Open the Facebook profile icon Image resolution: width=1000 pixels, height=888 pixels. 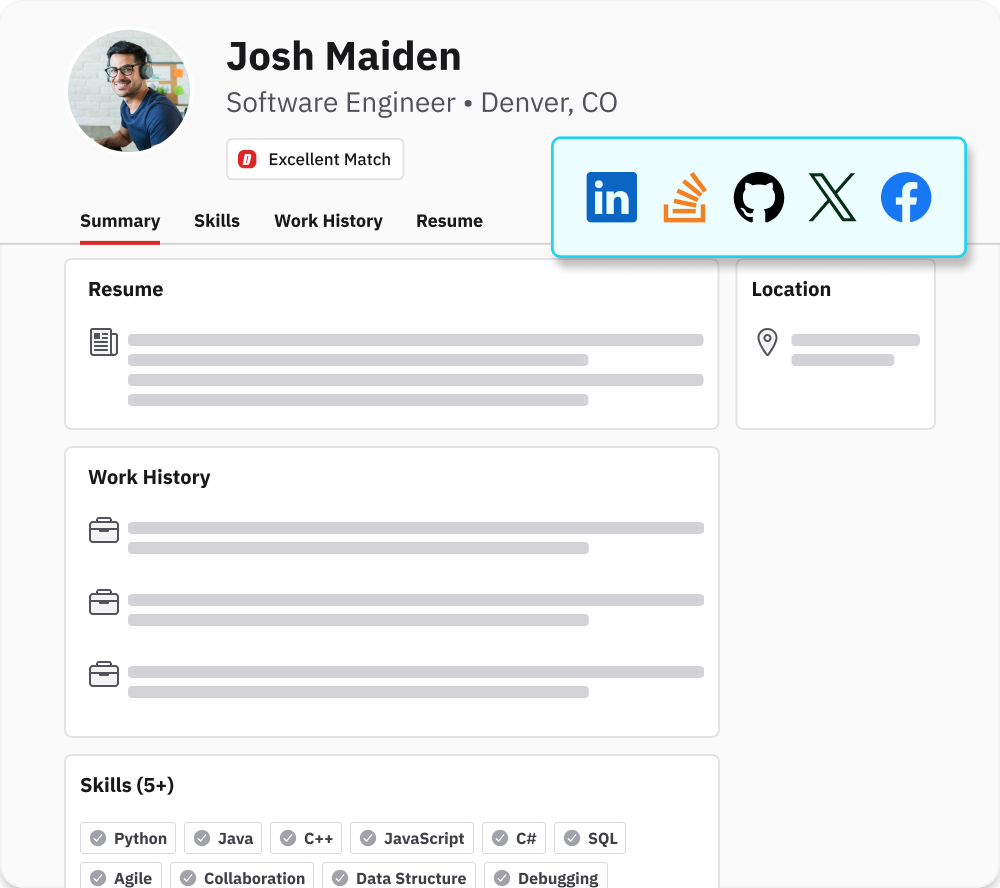click(906, 197)
